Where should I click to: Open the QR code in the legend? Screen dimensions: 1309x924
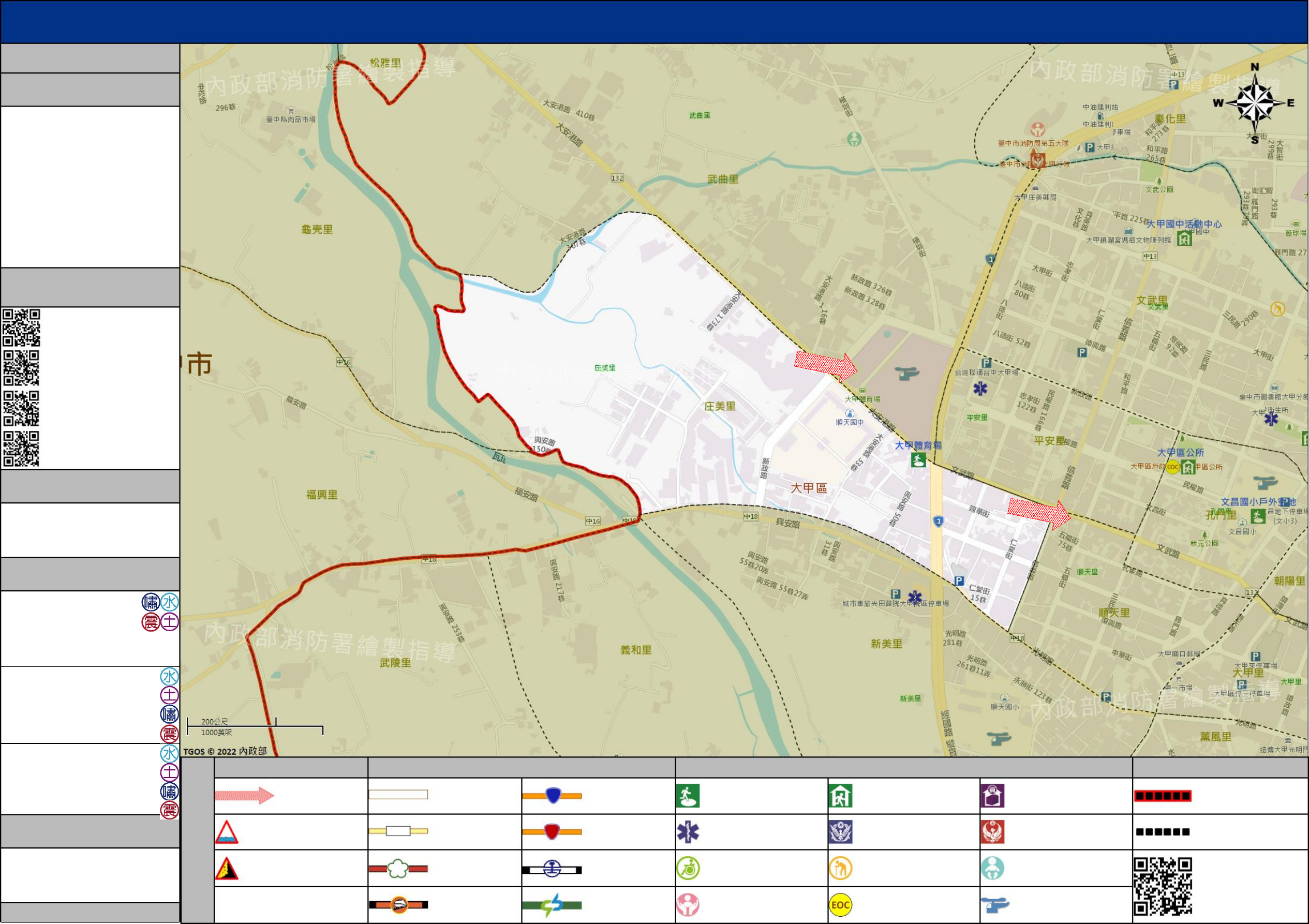(1163, 886)
